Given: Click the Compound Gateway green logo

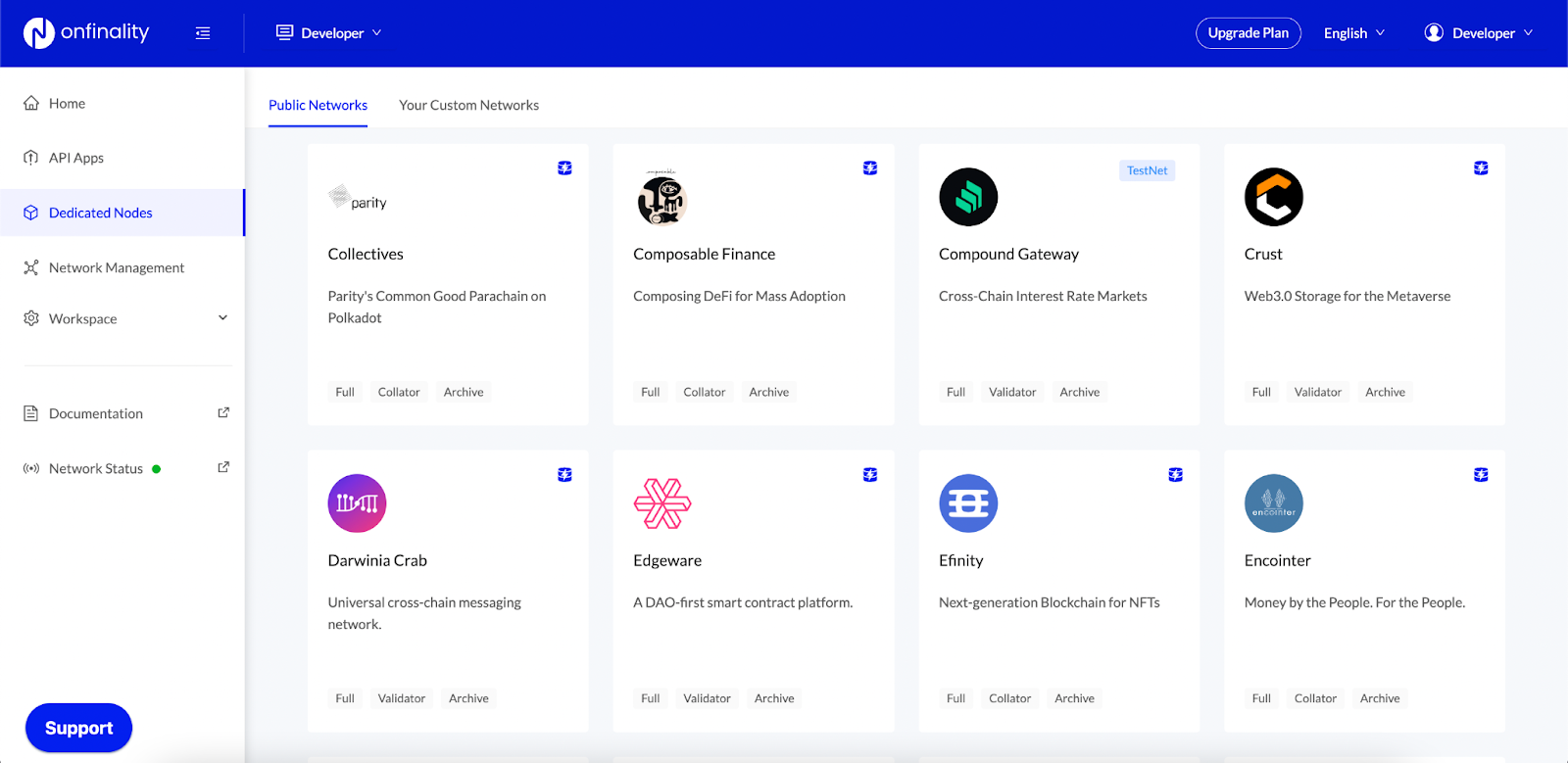Looking at the screenshot, I should pyautogui.click(x=968, y=197).
